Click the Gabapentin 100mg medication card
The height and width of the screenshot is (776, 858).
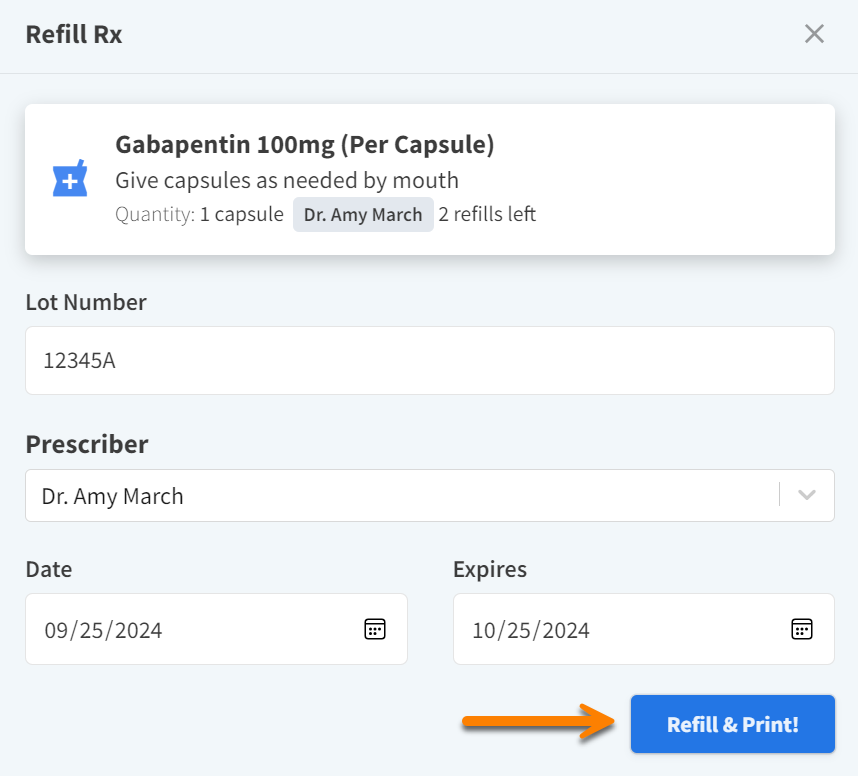click(x=429, y=178)
